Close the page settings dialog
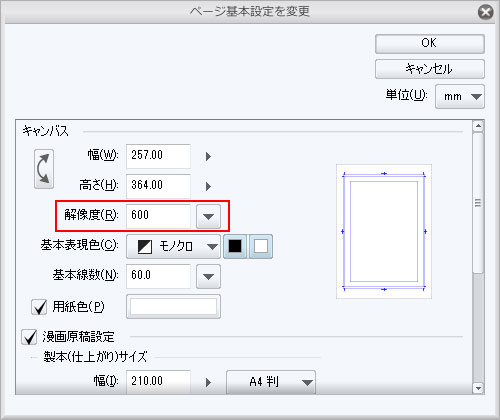 coord(486,12)
